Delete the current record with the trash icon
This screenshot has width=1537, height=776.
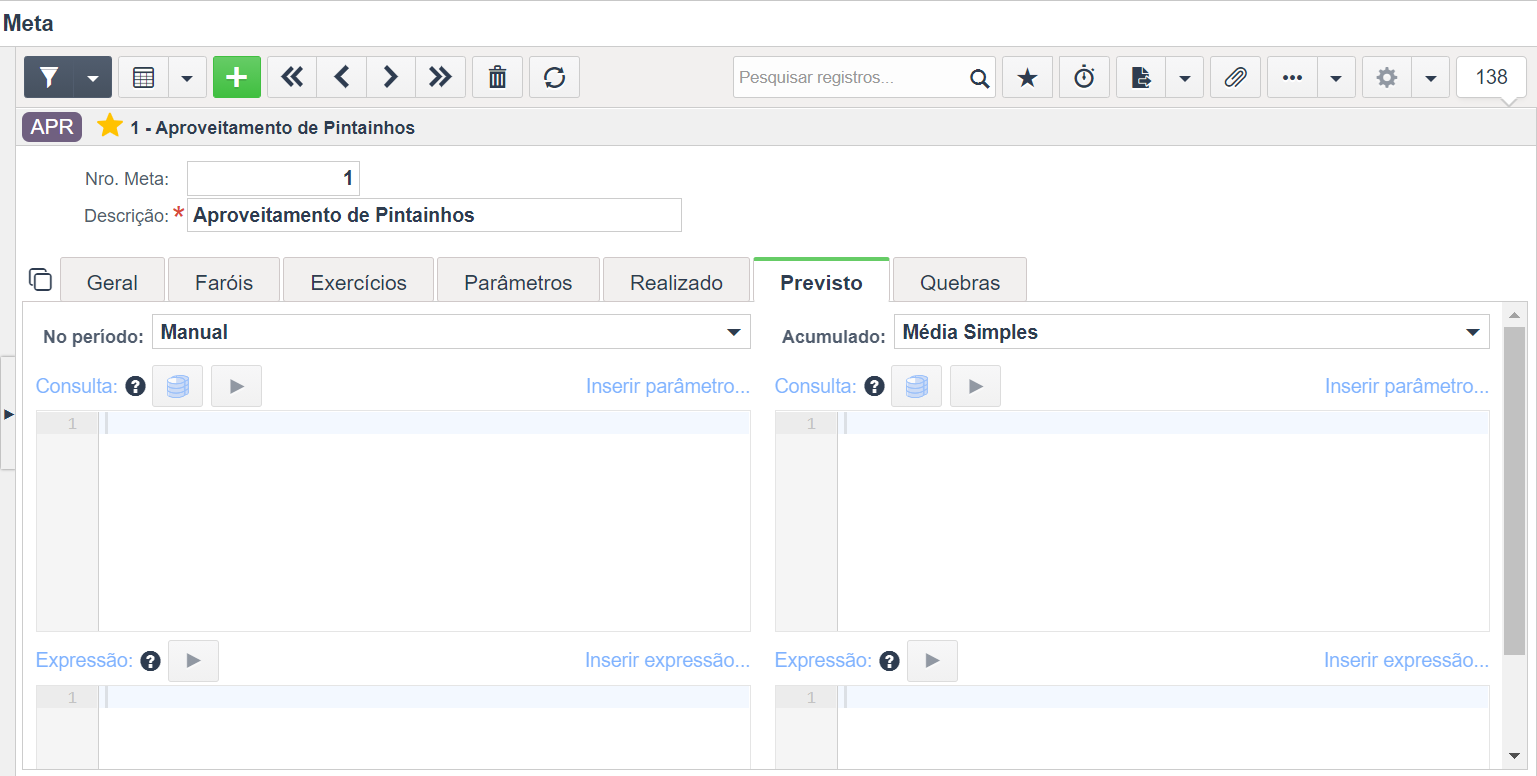point(497,77)
